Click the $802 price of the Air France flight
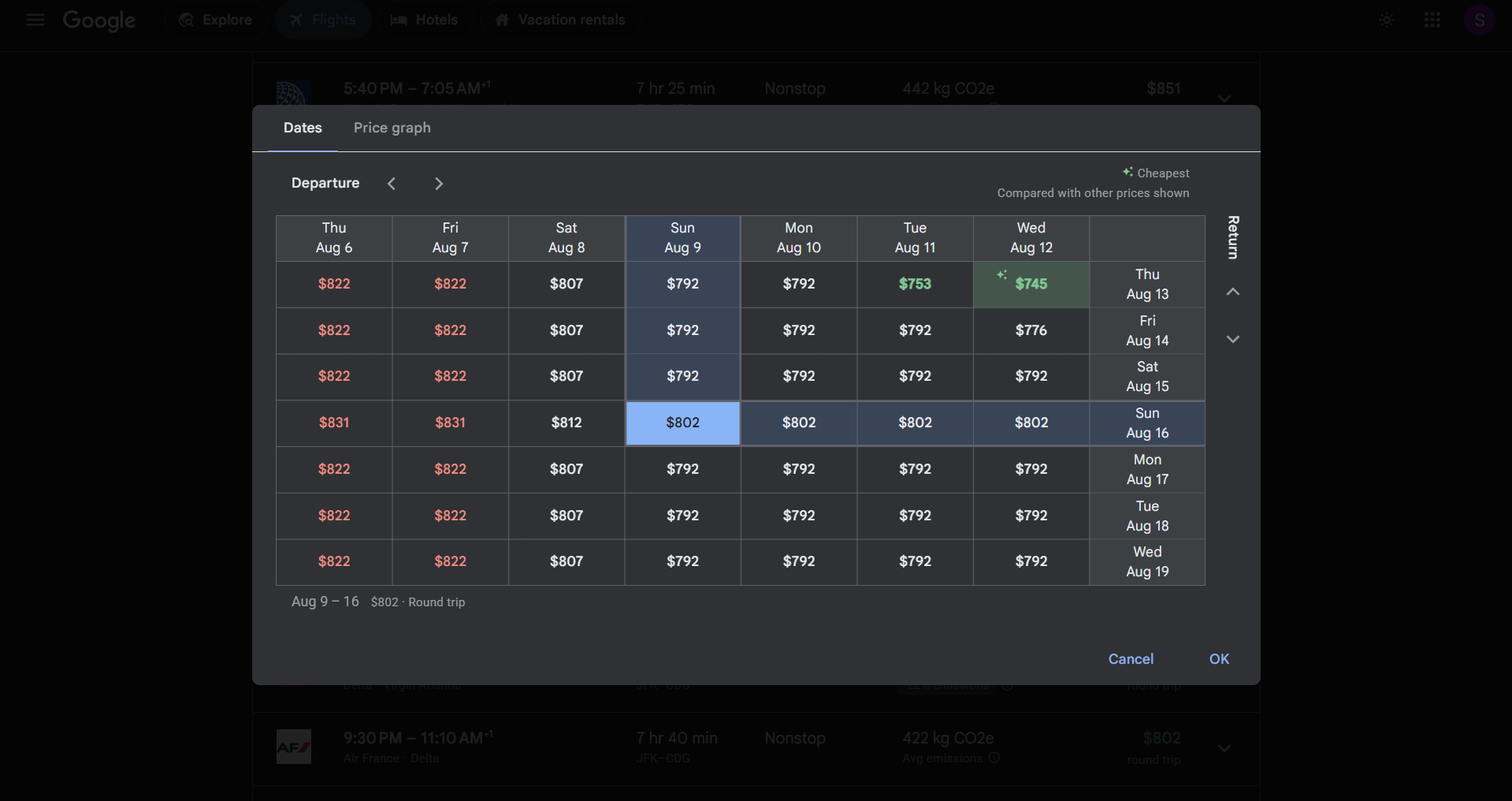This screenshot has height=801, width=1512. [1161, 739]
